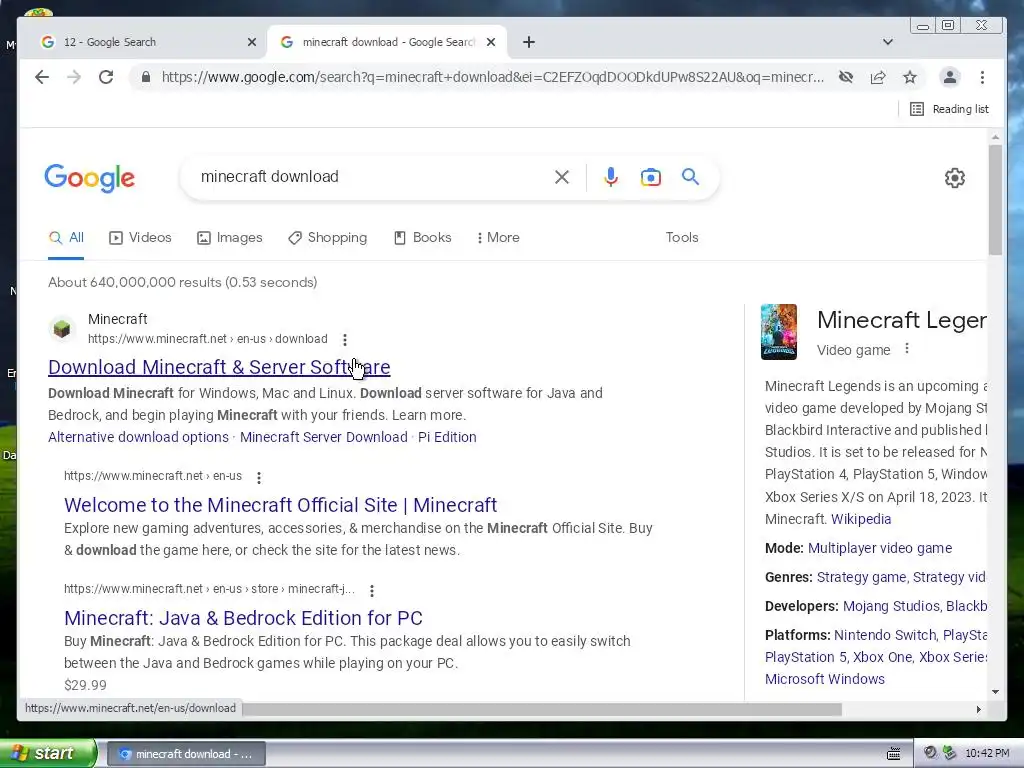This screenshot has width=1024, height=768.
Task: Click the keyboard icon in the taskbar
Action: point(893,754)
